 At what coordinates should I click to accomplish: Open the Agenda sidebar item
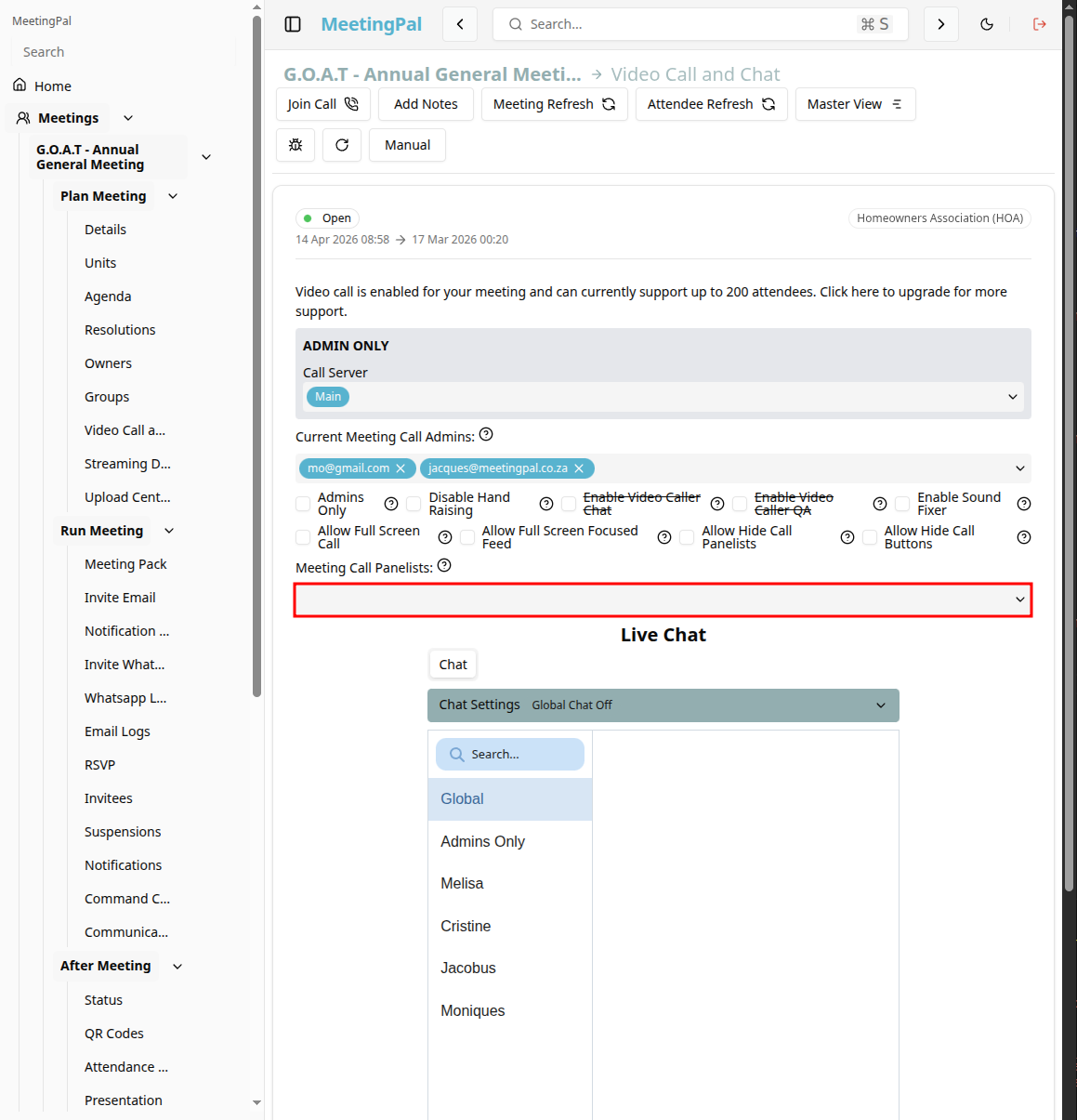point(108,296)
